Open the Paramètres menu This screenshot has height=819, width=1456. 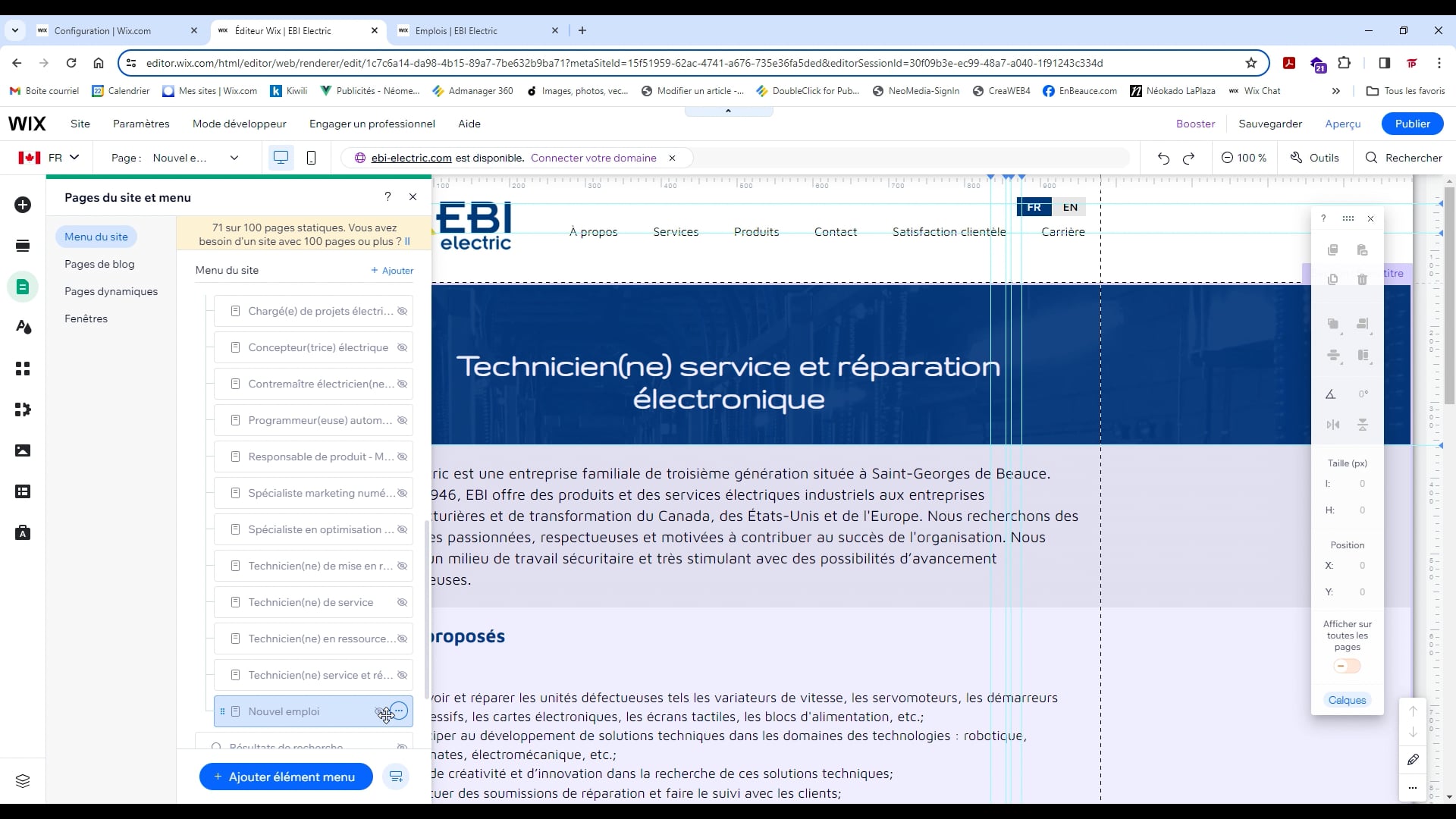pos(141,124)
